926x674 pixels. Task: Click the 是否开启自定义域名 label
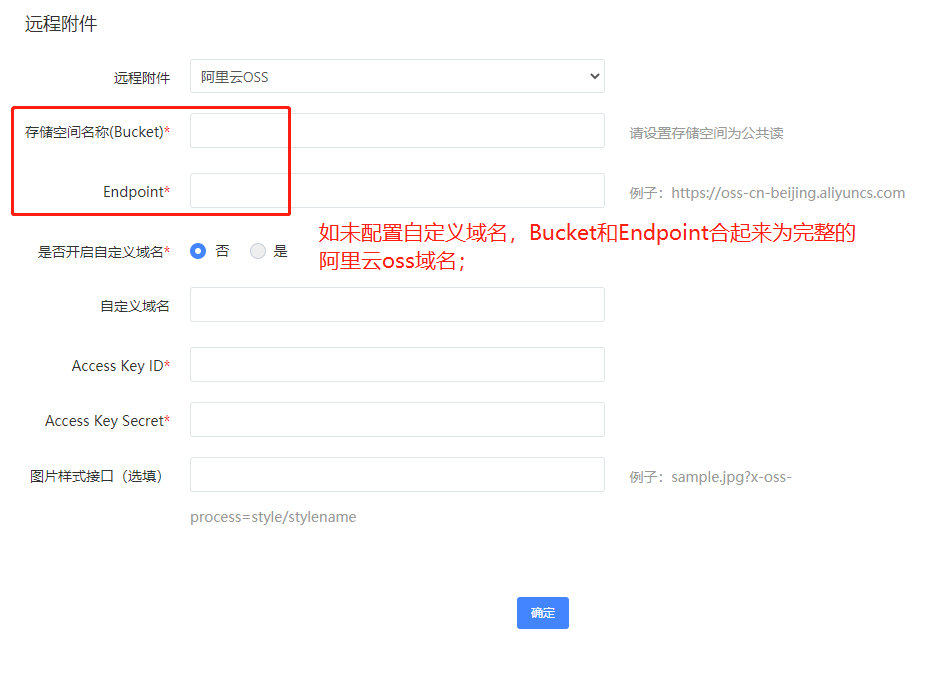[104, 252]
